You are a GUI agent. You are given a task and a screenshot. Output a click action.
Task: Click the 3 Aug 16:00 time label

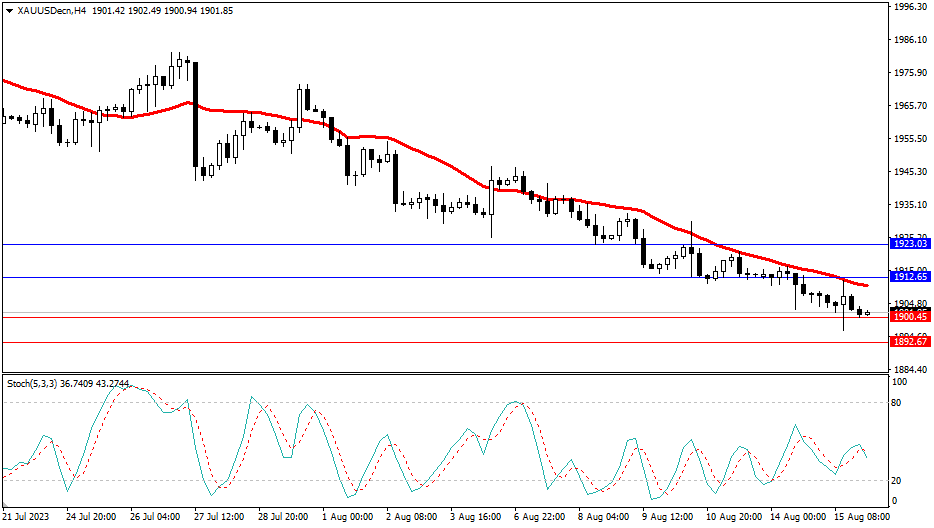[477, 518]
